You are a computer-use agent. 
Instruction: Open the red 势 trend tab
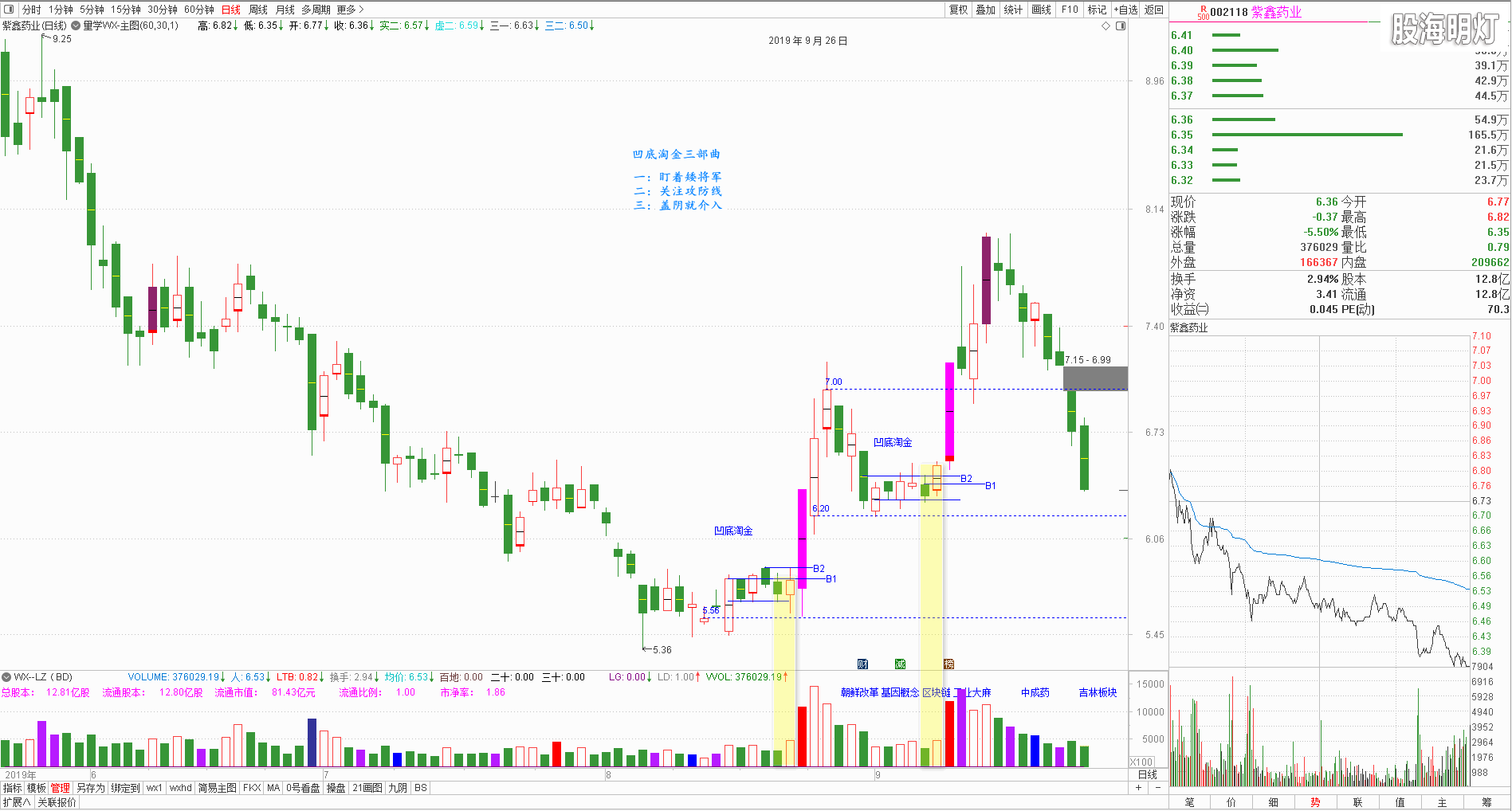[1315, 802]
